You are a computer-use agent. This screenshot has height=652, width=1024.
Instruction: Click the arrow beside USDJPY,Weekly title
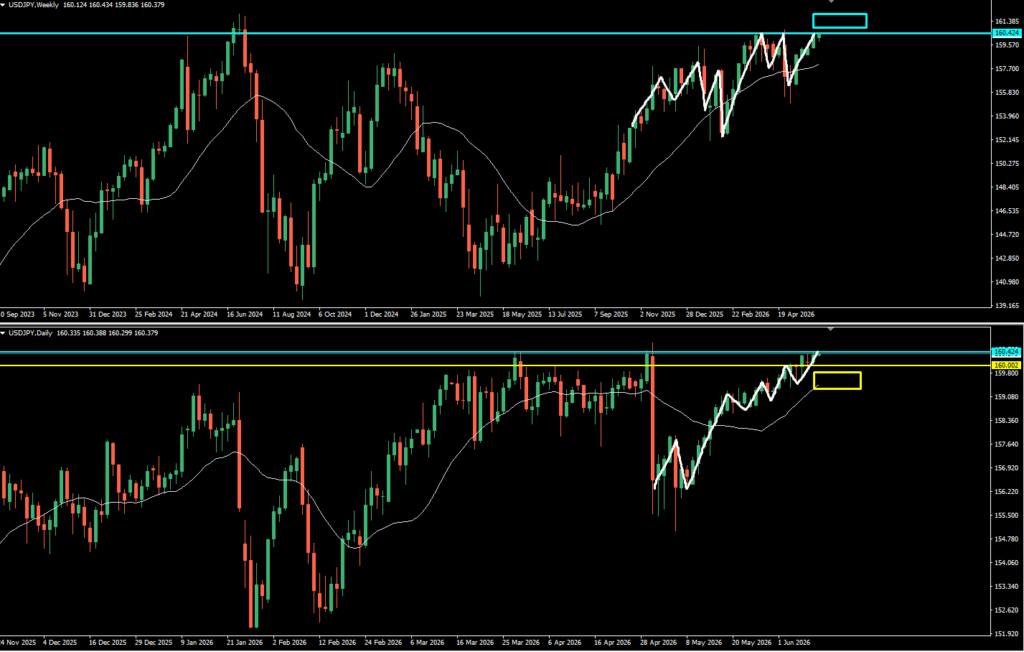click(x=3, y=5)
